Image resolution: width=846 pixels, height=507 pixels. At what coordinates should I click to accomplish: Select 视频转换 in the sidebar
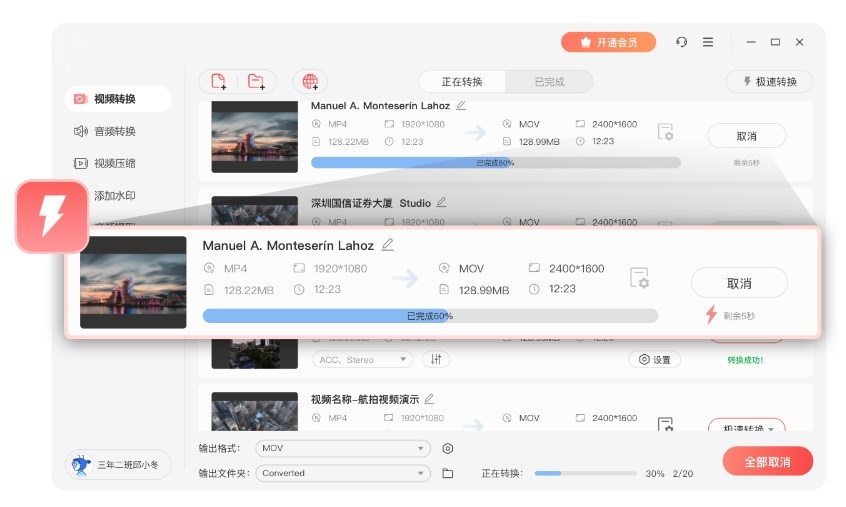(118, 99)
